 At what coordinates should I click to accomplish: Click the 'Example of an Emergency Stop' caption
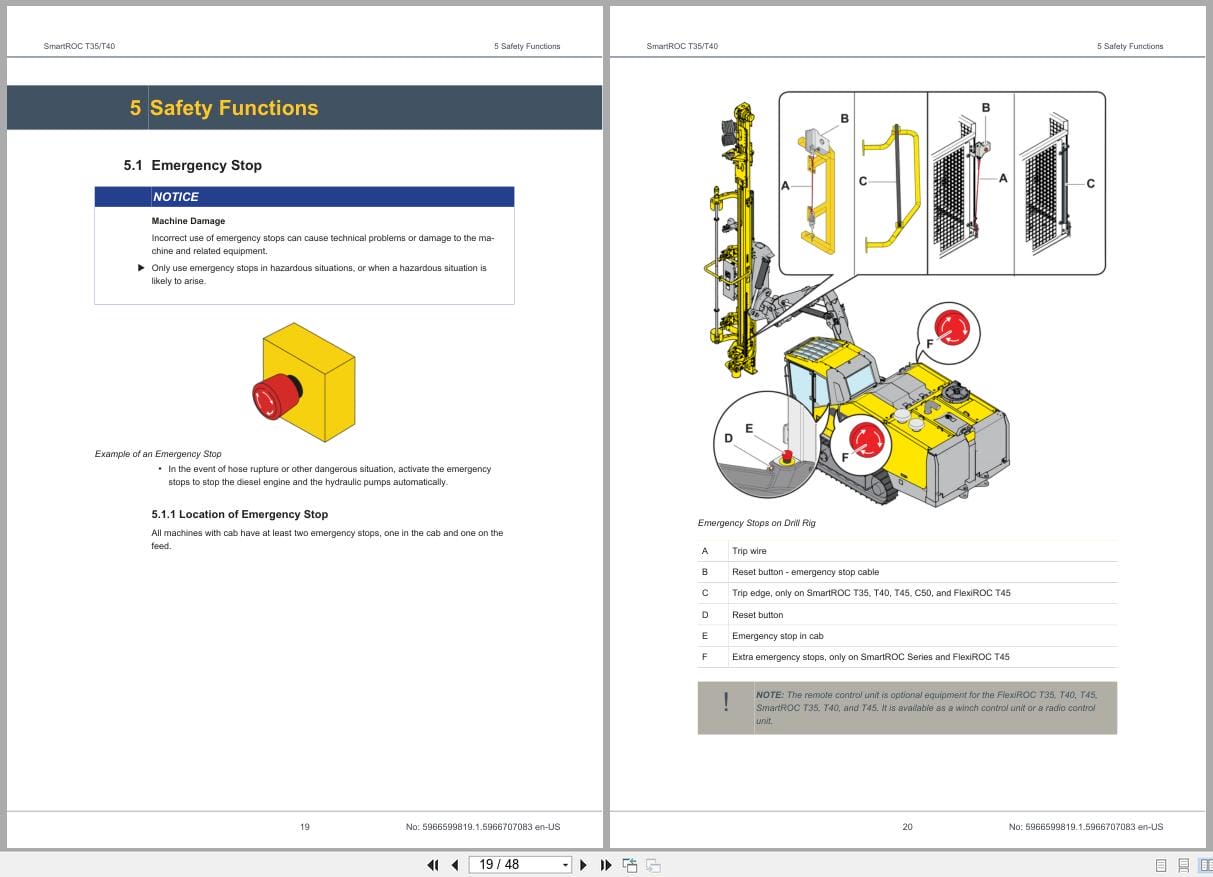pyautogui.click(x=158, y=454)
